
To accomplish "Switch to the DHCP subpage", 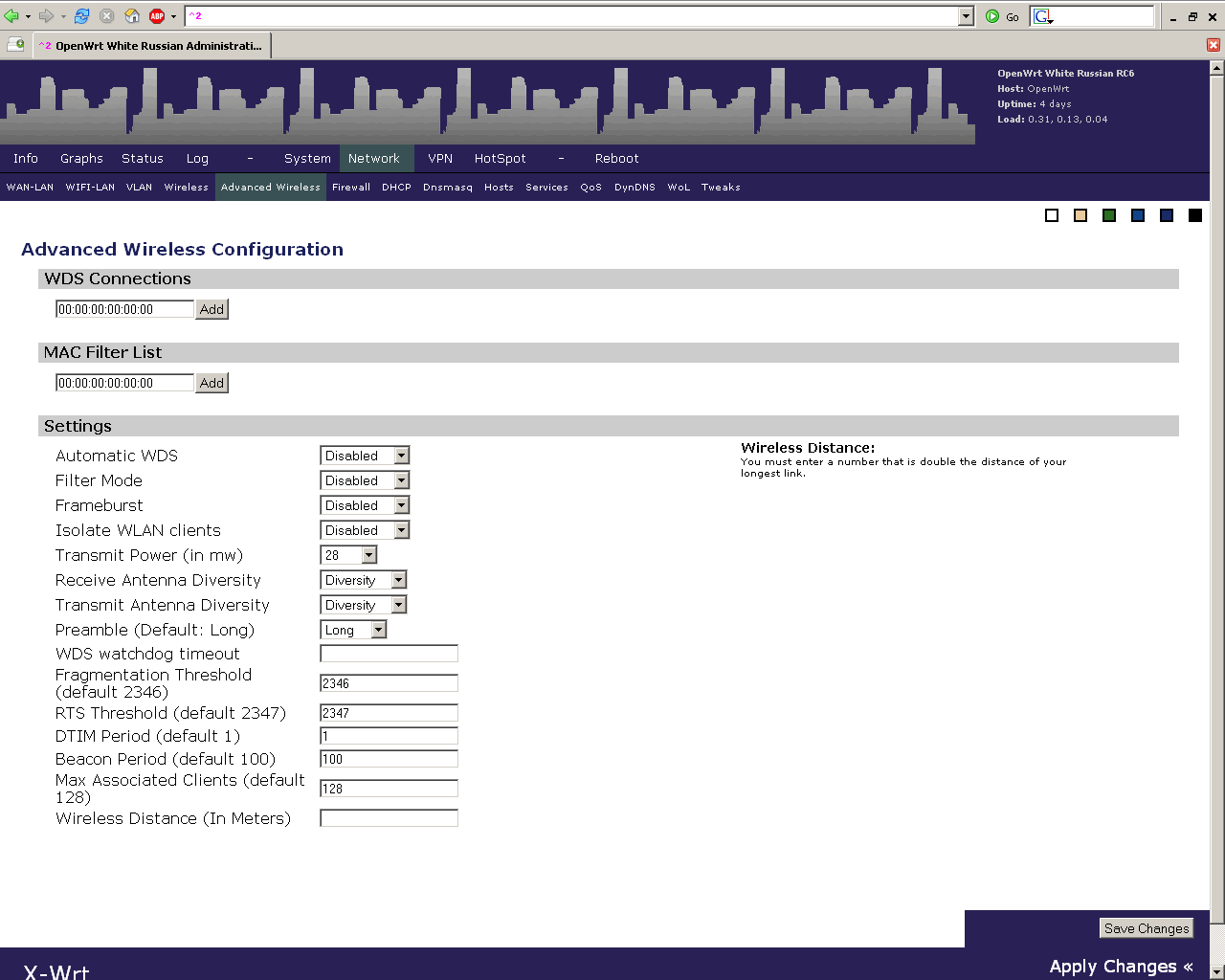I will click(396, 188).
